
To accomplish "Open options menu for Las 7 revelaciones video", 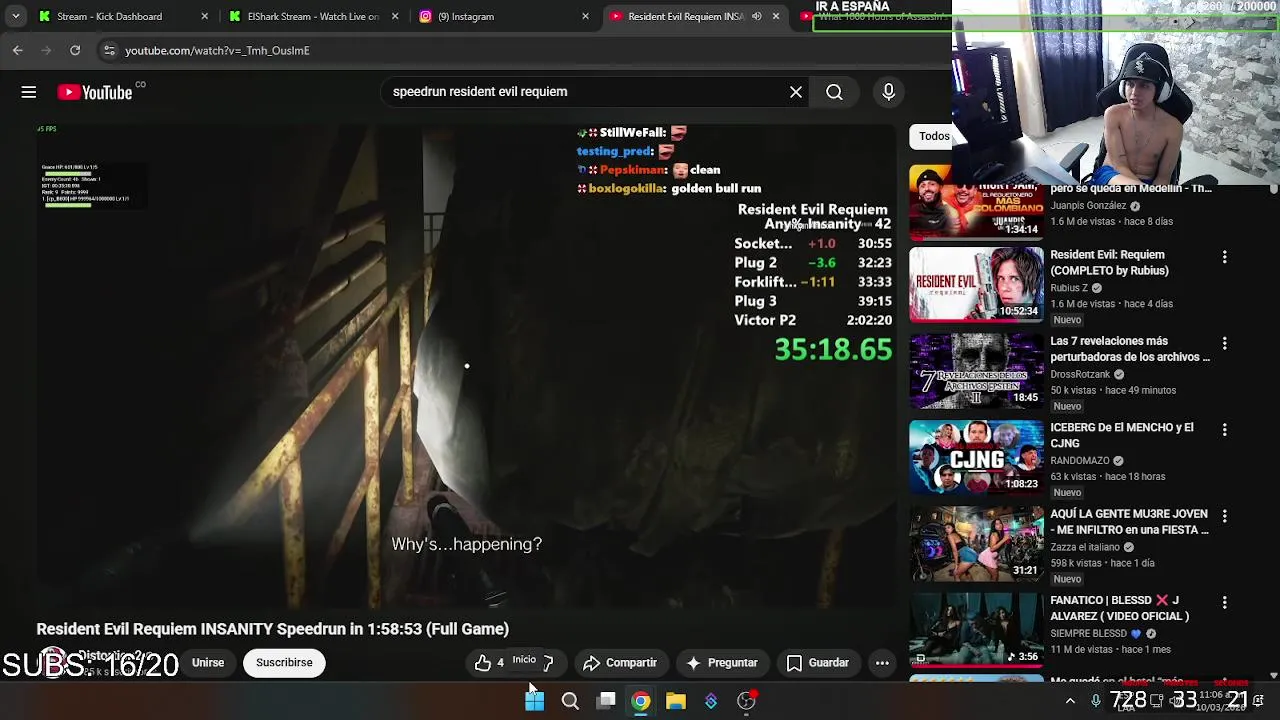I will (1224, 343).
